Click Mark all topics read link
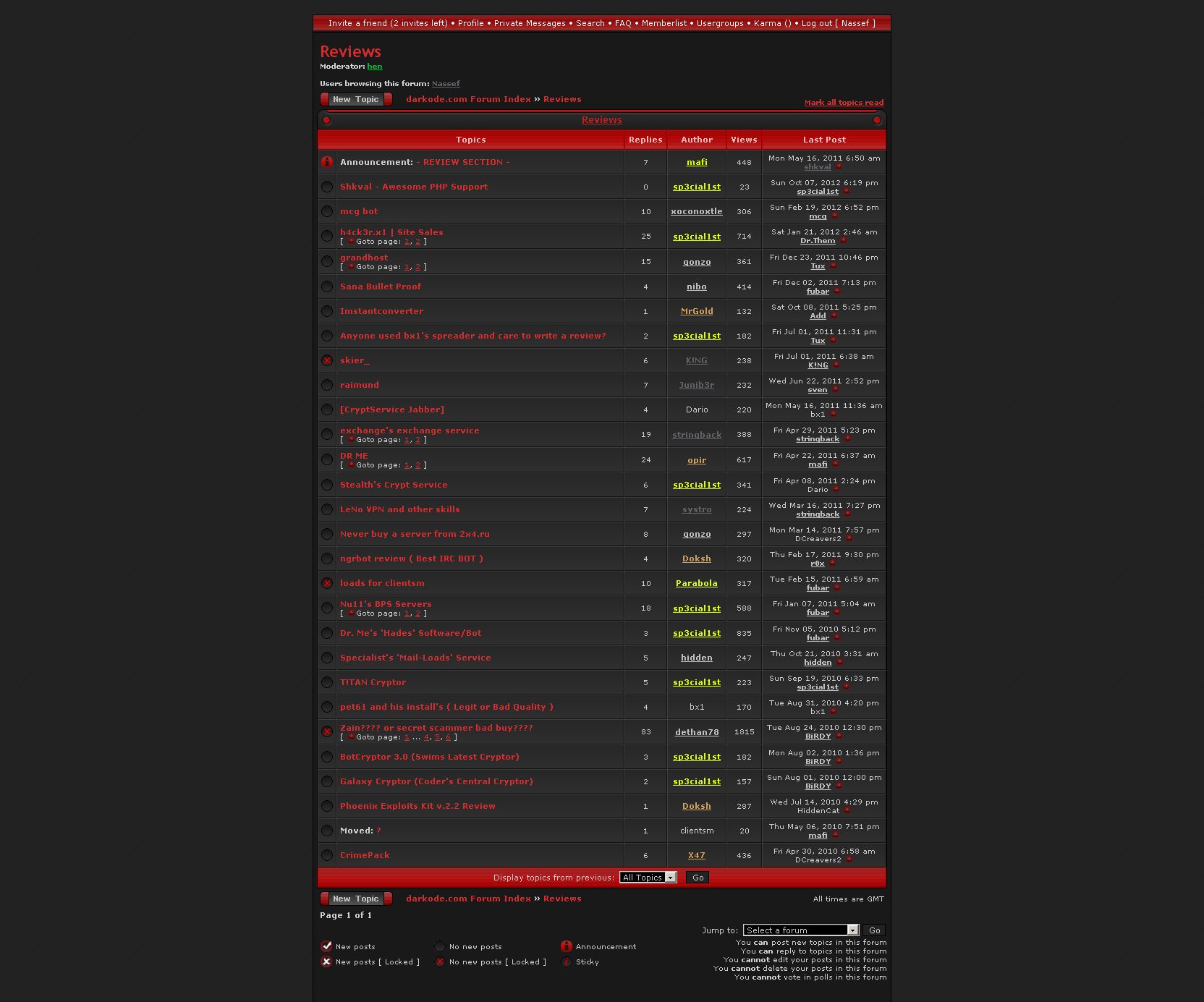1204x1002 pixels. (x=844, y=103)
